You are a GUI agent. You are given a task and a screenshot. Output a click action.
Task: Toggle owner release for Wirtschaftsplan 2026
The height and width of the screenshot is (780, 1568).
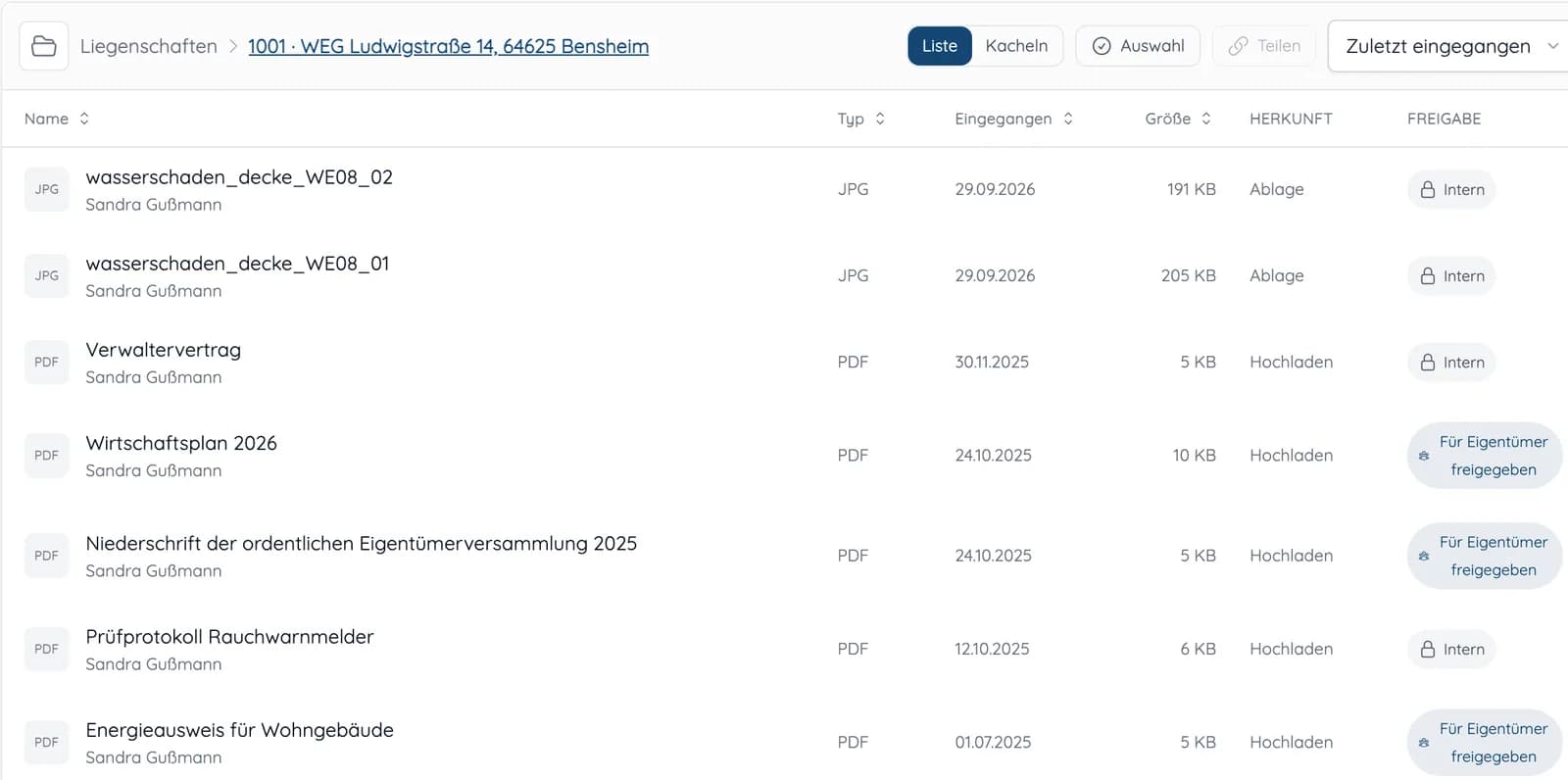1485,456
